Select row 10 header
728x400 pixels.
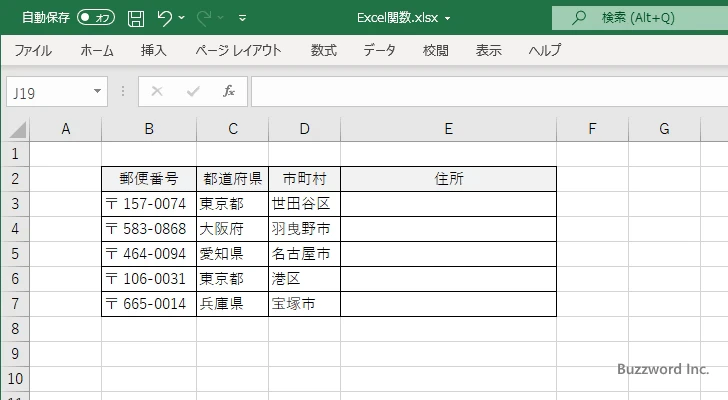pos(15,379)
